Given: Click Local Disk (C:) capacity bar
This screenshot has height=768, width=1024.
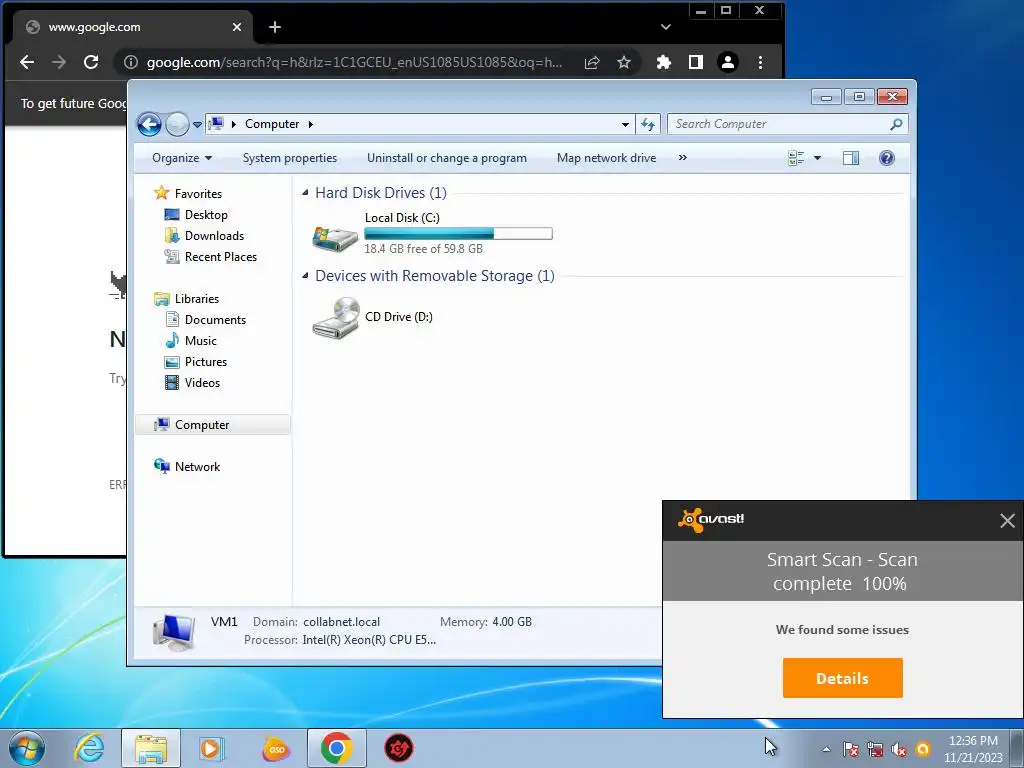Looking at the screenshot, I should pyautogui.click(x=458, y=233).
